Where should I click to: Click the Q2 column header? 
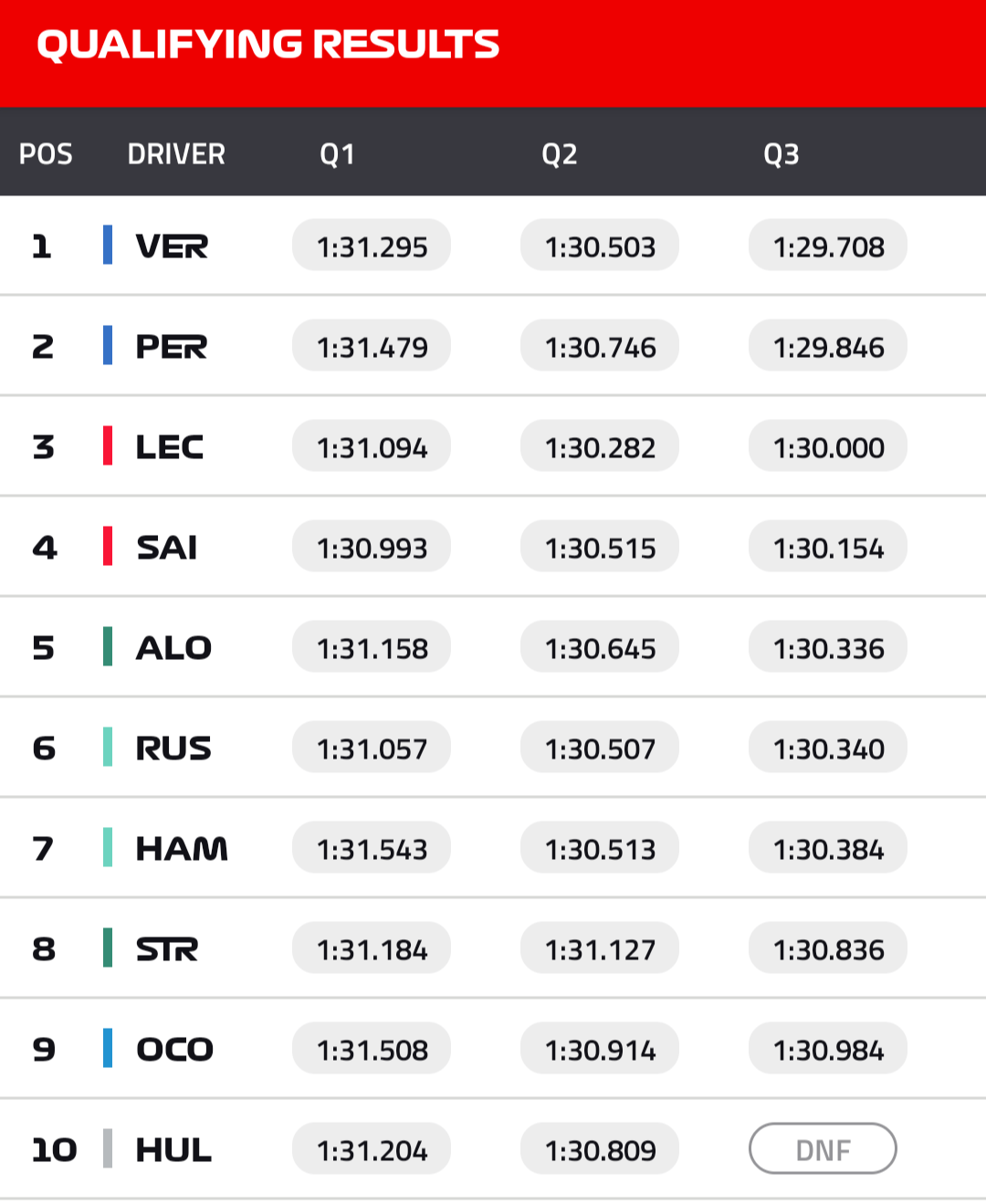559,154
